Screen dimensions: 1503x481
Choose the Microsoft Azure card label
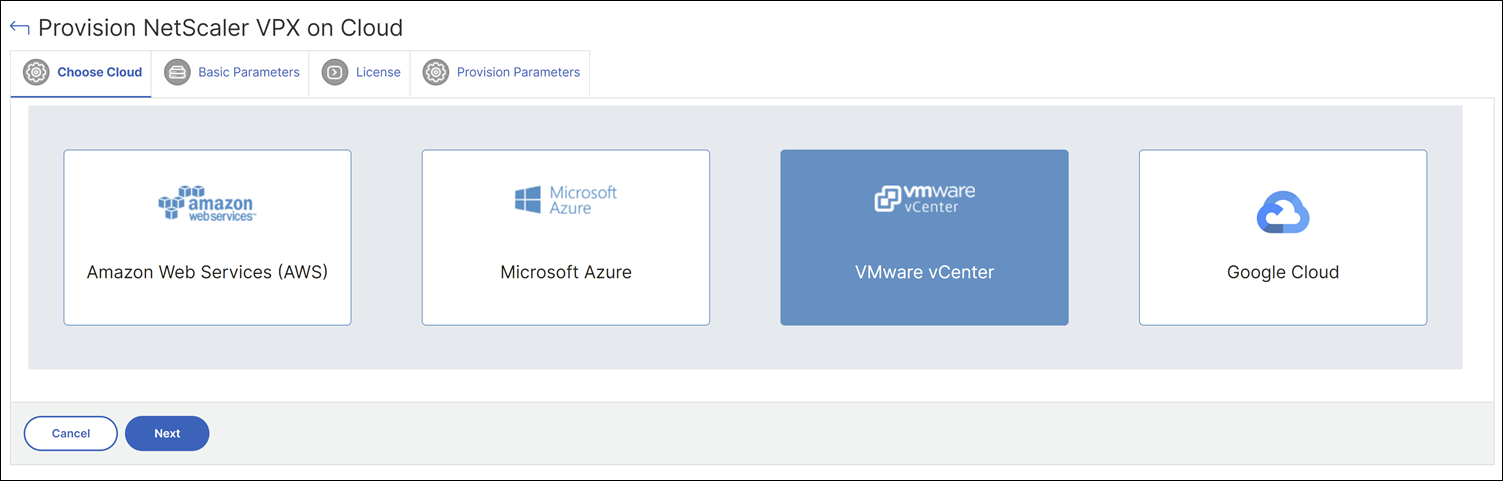tap(566, 272)
